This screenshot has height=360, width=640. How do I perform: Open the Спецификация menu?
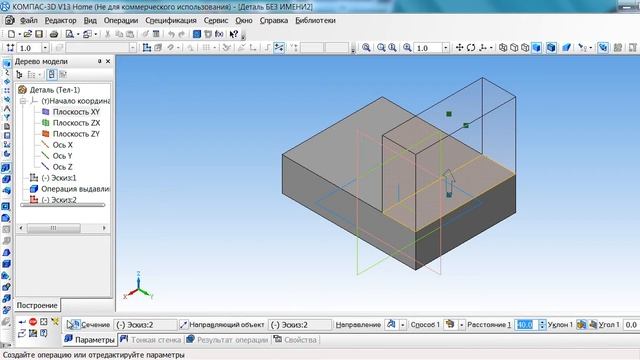click(x=171, y=20)
